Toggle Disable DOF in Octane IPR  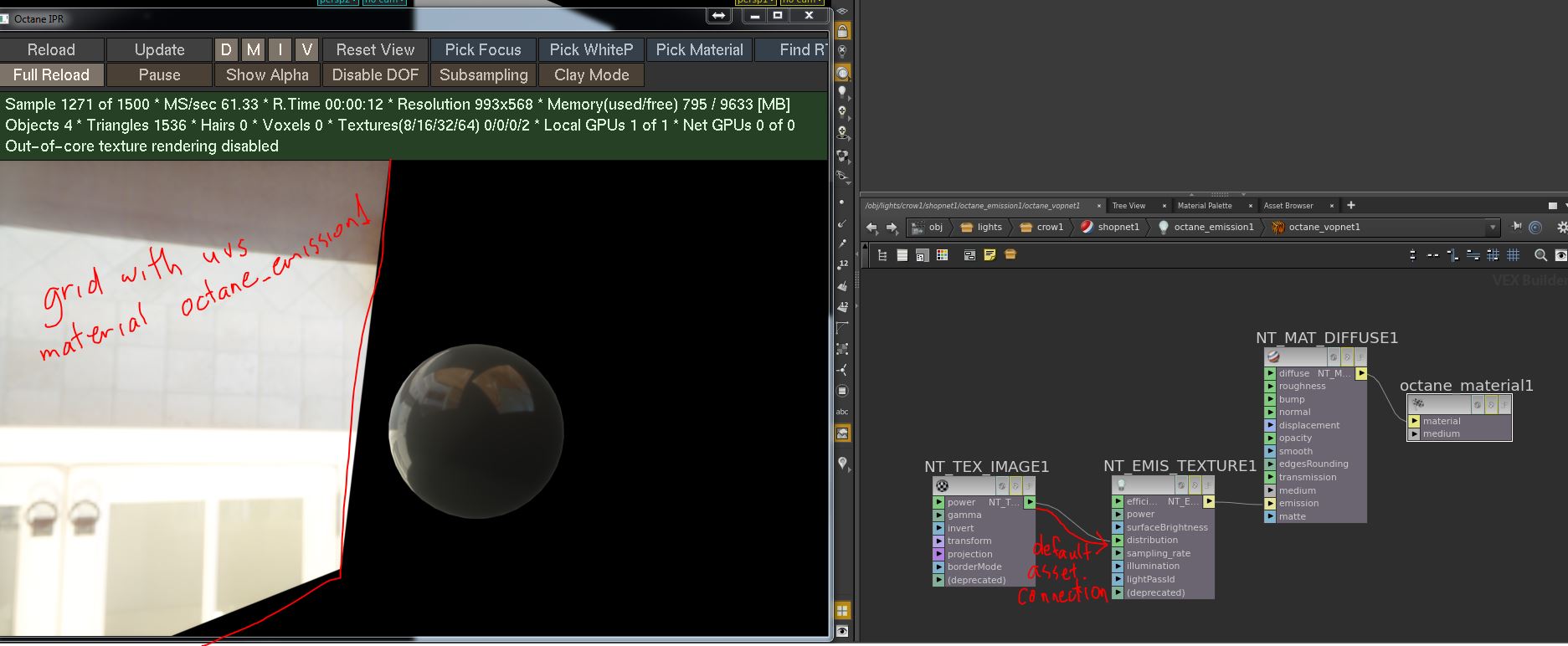[375, 75]
